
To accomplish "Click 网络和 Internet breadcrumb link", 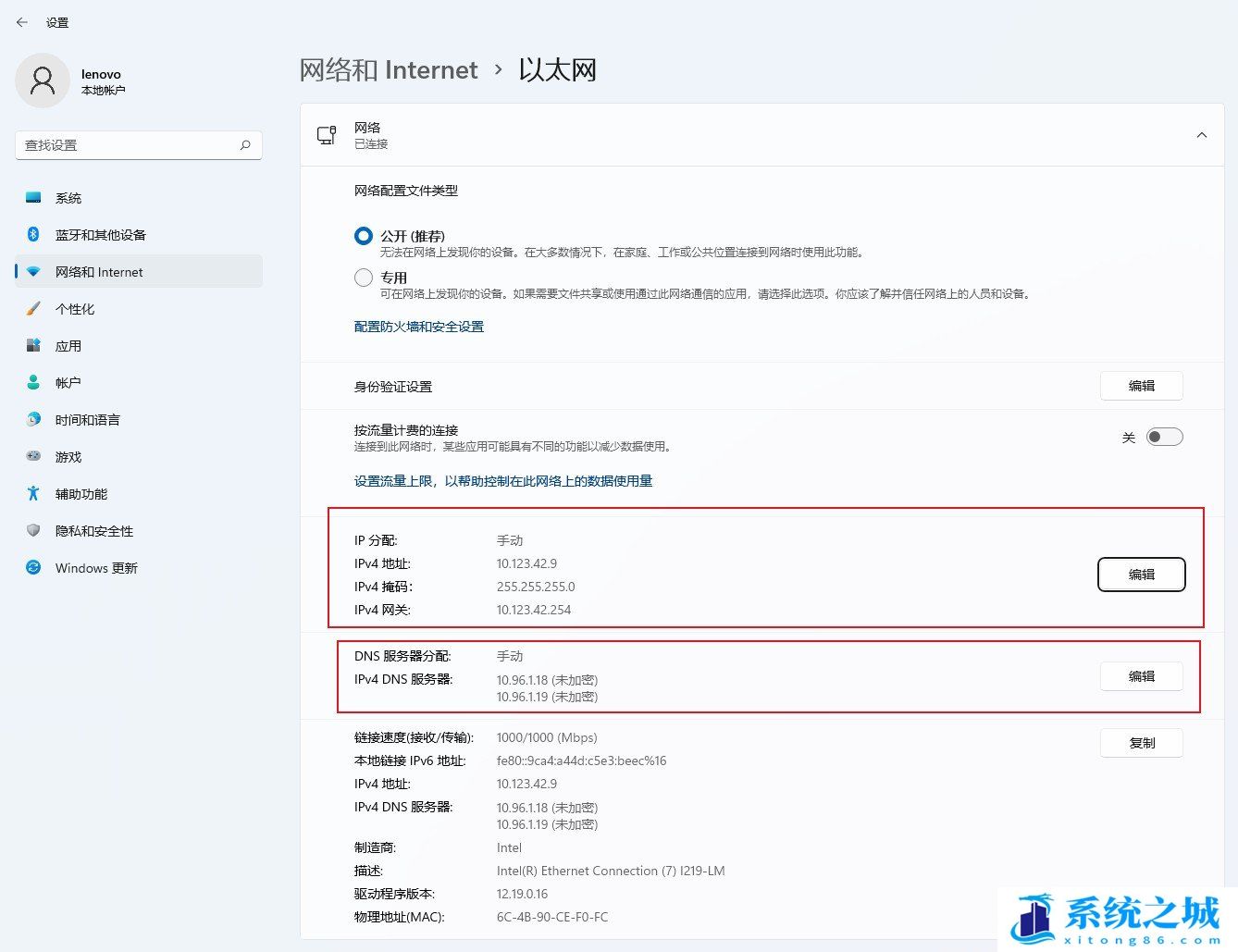I will click(389, 70).
